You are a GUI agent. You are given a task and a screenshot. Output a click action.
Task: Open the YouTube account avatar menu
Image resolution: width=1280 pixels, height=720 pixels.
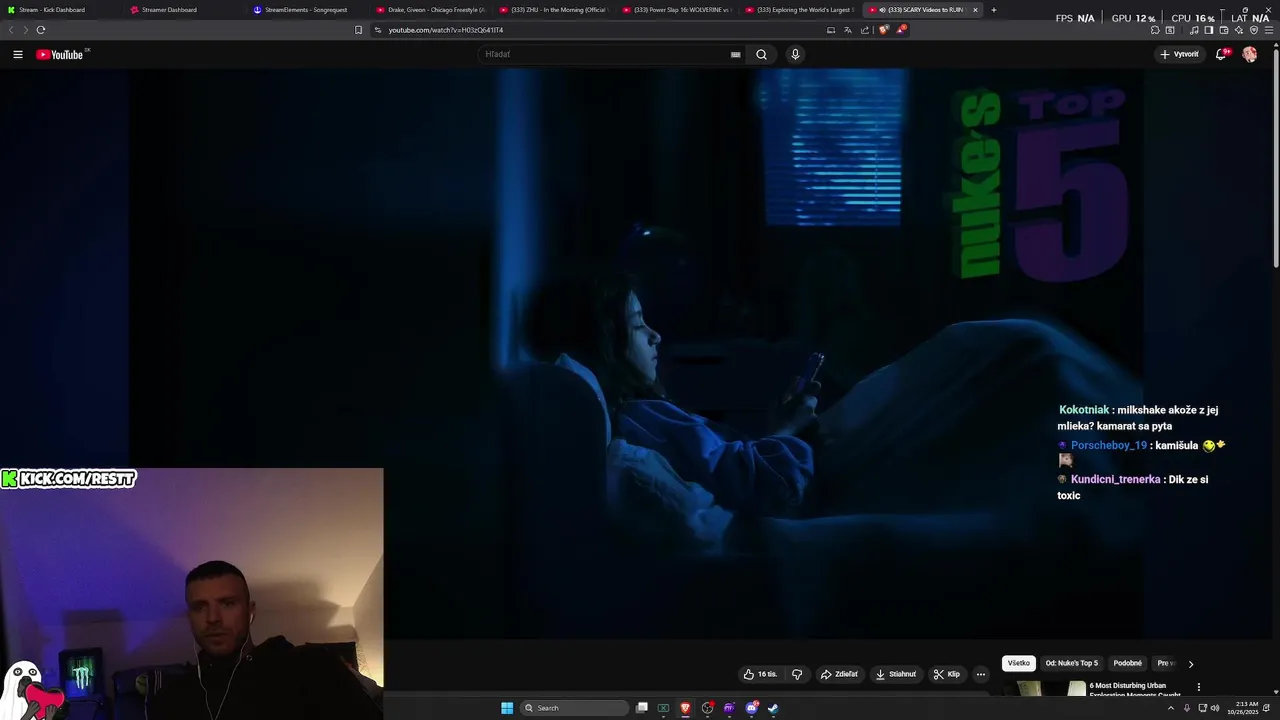click(1250, 54)
